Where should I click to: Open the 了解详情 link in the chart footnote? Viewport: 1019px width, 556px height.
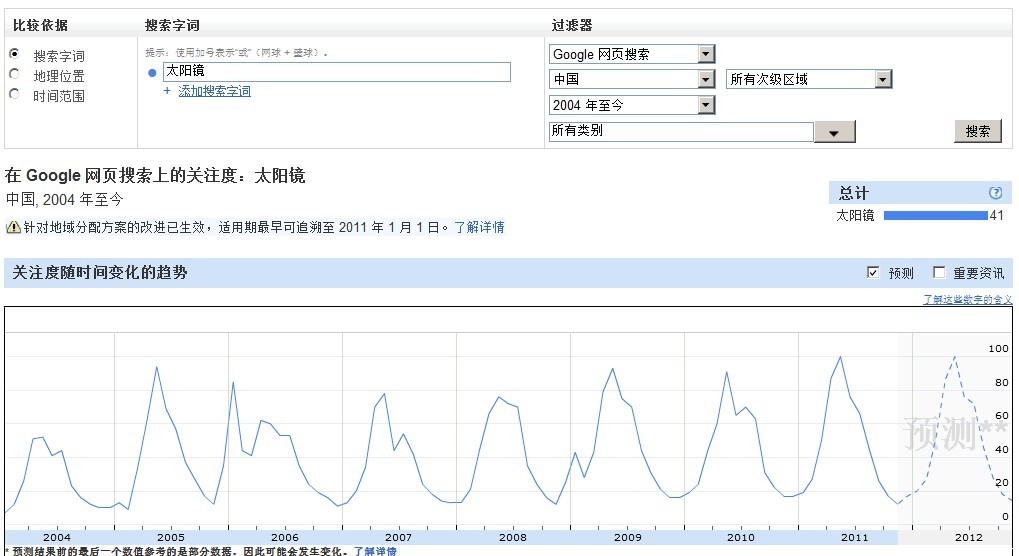(x=375, y=551)
